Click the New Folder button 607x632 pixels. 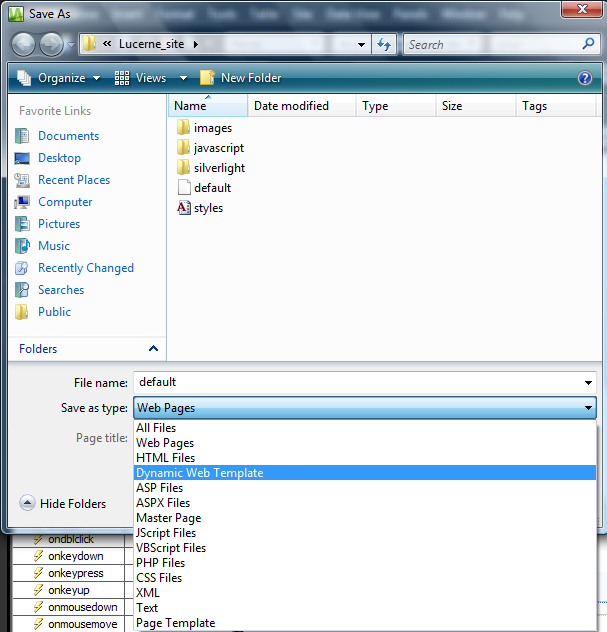[x=241, y=78]
